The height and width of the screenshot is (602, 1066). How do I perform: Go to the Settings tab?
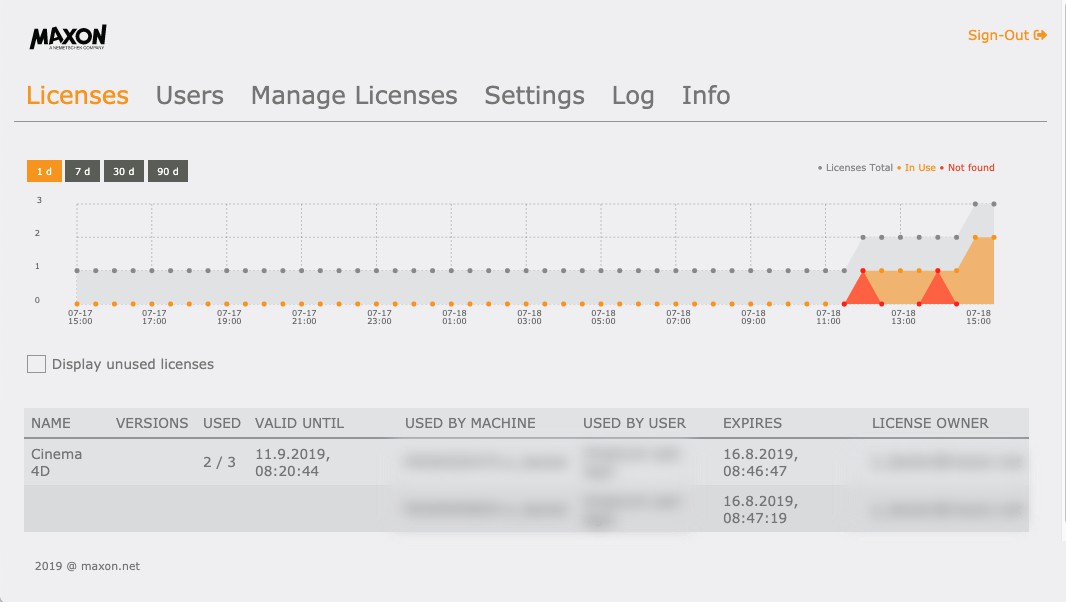click(534, 95)
